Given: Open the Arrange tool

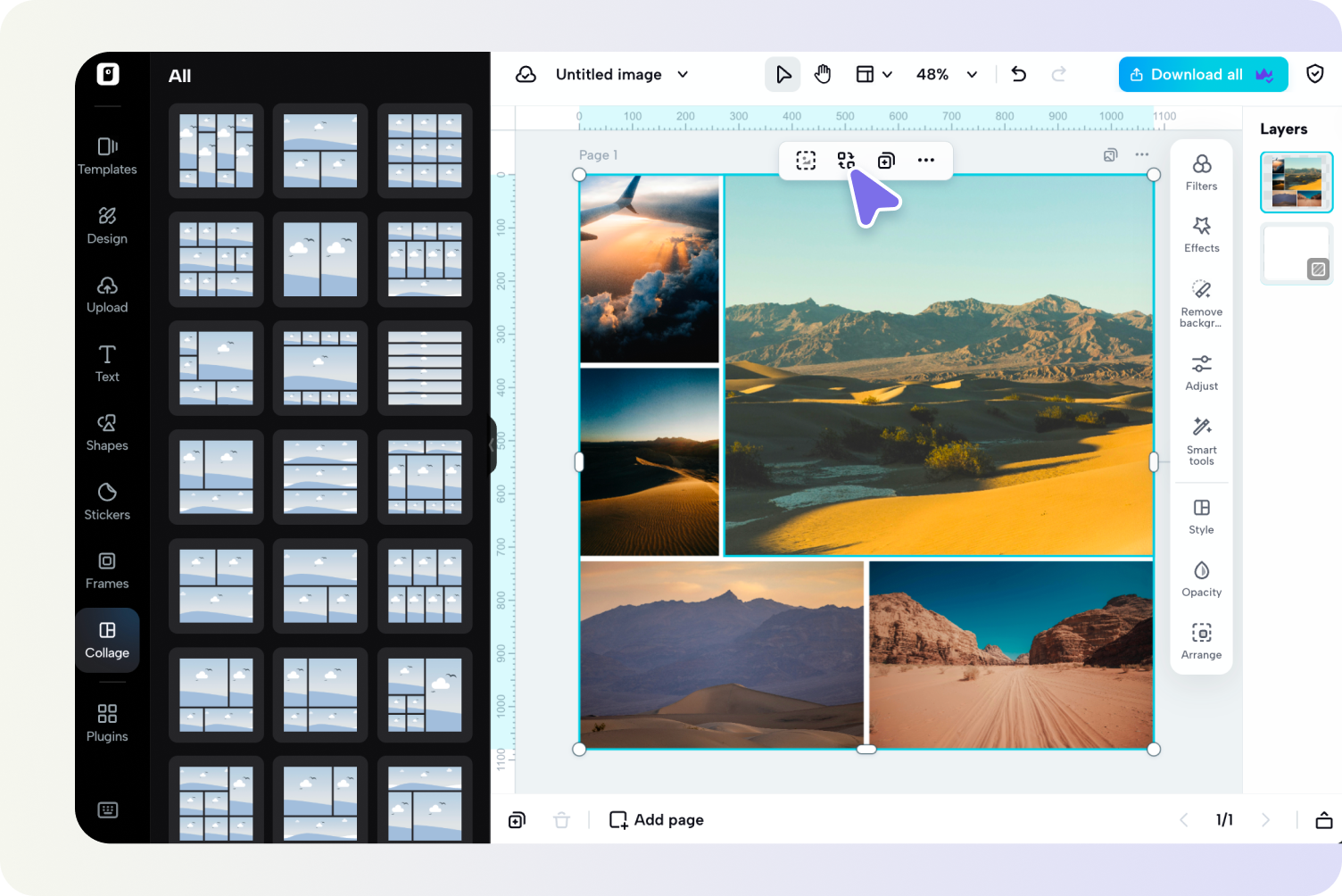Looking at the screenshot, I should (1201, 642).
